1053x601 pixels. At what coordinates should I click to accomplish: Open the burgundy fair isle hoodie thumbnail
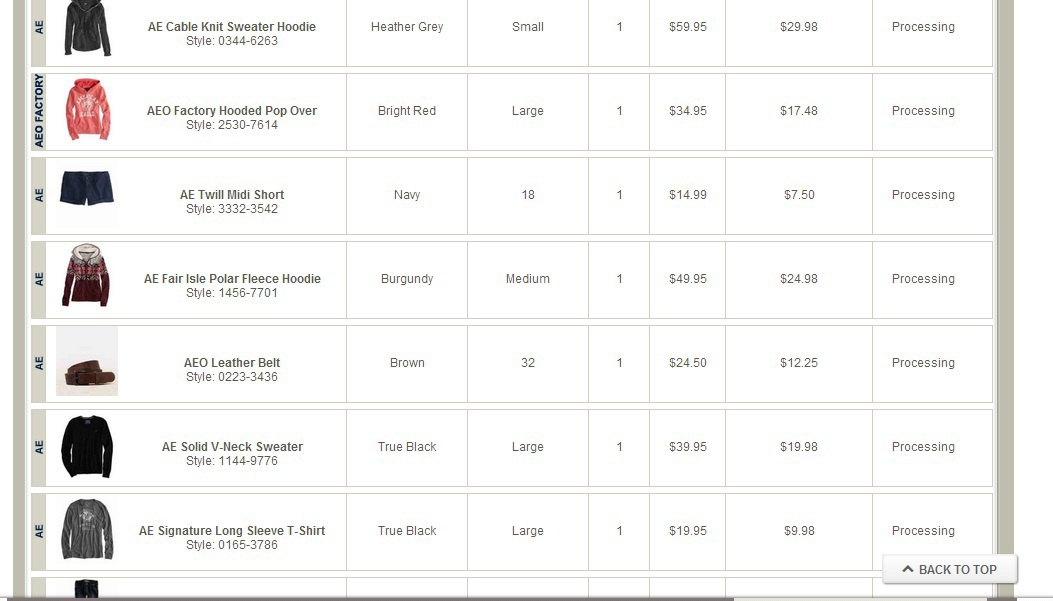click(87, 275)
